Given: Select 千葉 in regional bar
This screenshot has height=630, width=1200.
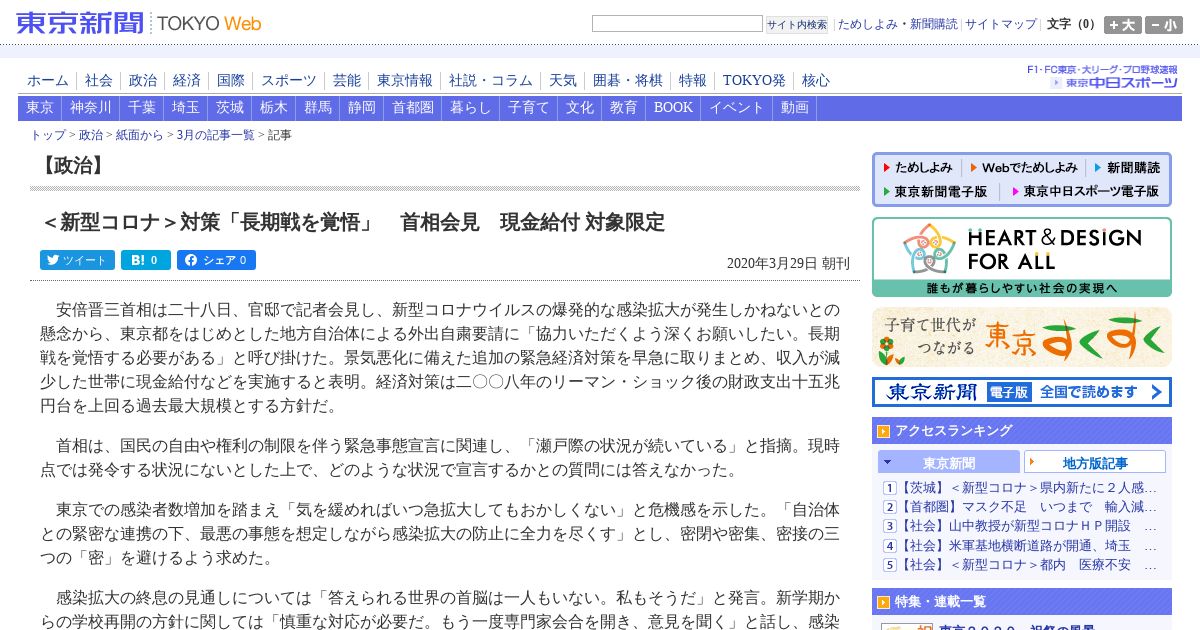Looking at the screenshot, I should [x=142, y=108].
